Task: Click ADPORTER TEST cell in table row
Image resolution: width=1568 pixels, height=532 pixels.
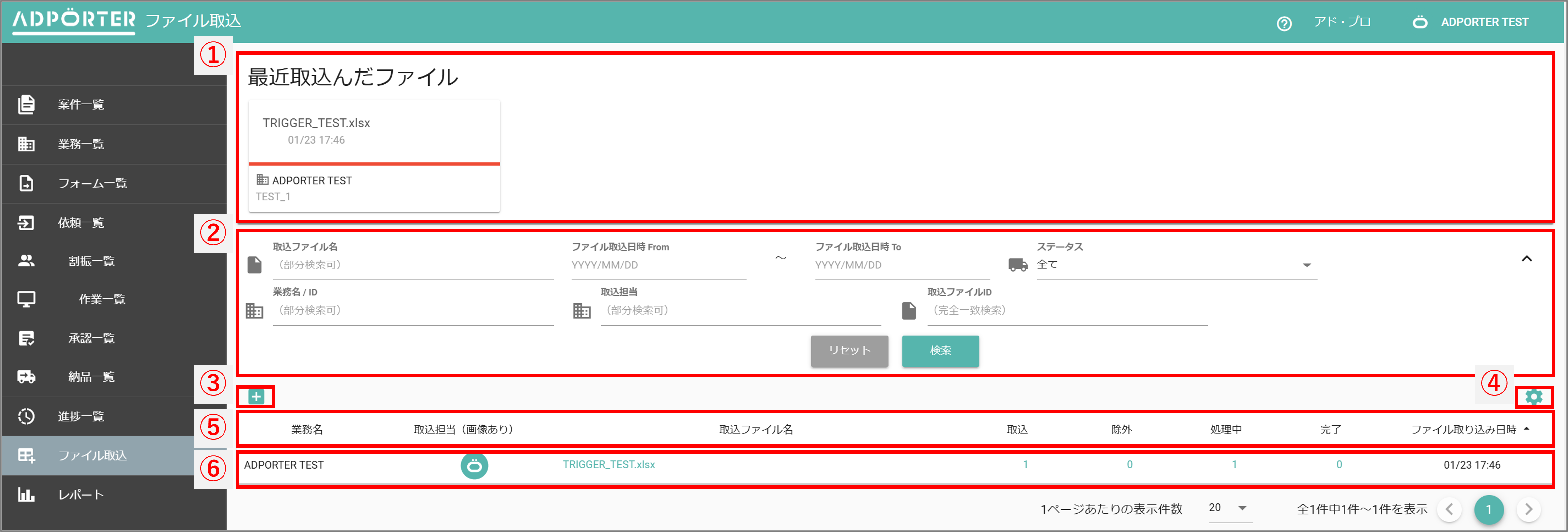Action: click(x=284, y=465)
